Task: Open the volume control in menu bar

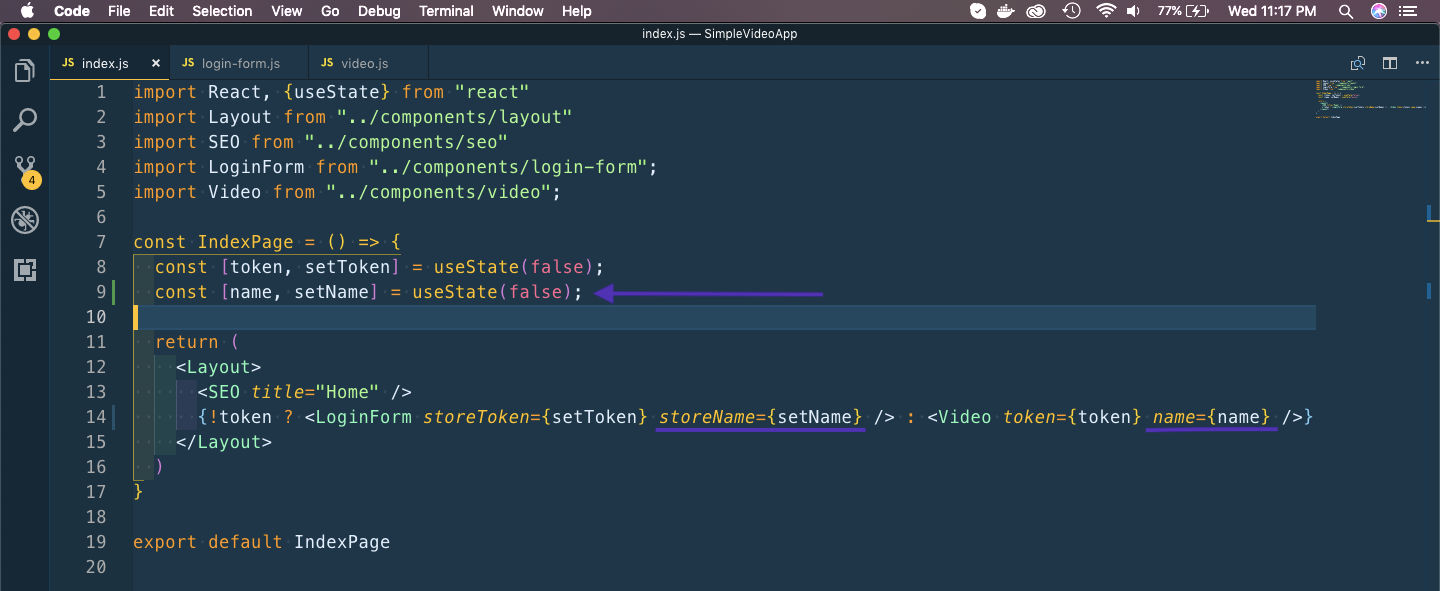Action: tap(1133, 11)
